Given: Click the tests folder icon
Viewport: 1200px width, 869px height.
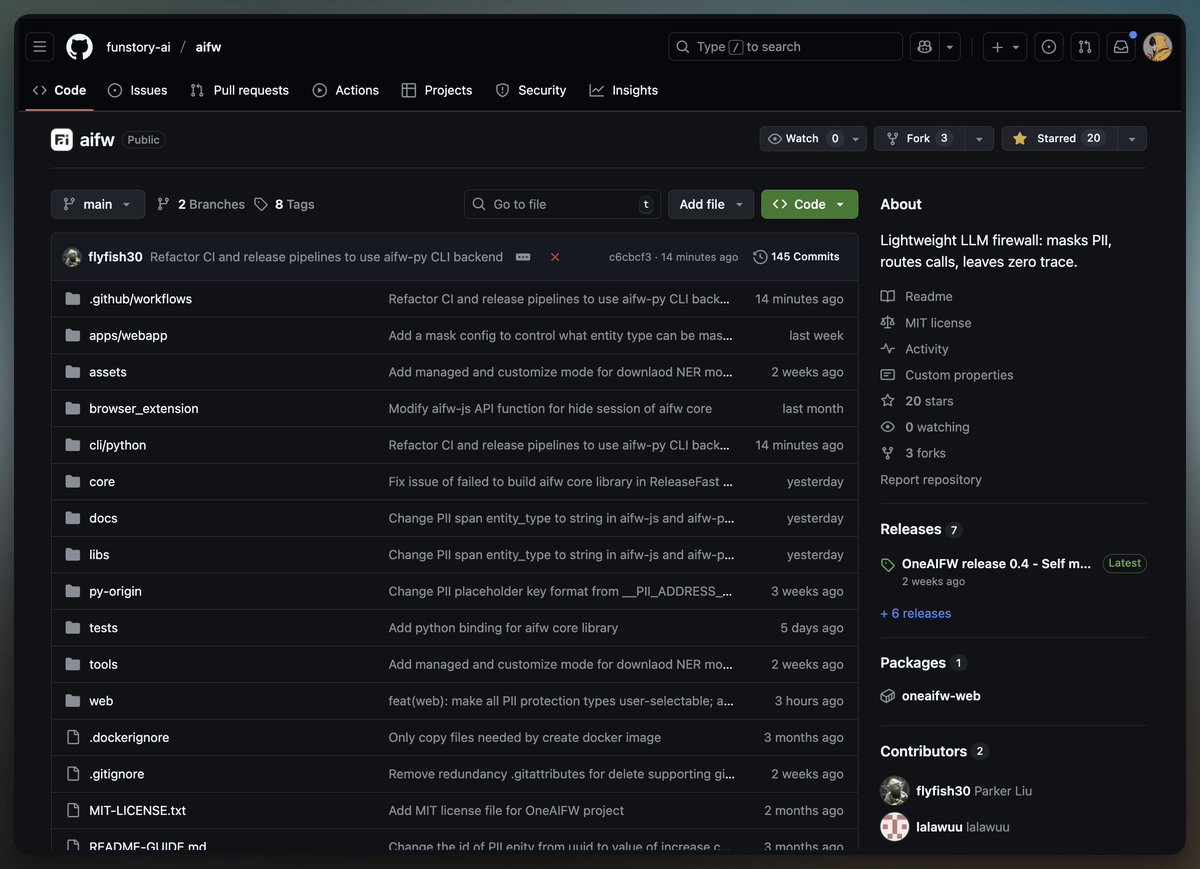Looking at the screenshot, I should coord(72,628).
